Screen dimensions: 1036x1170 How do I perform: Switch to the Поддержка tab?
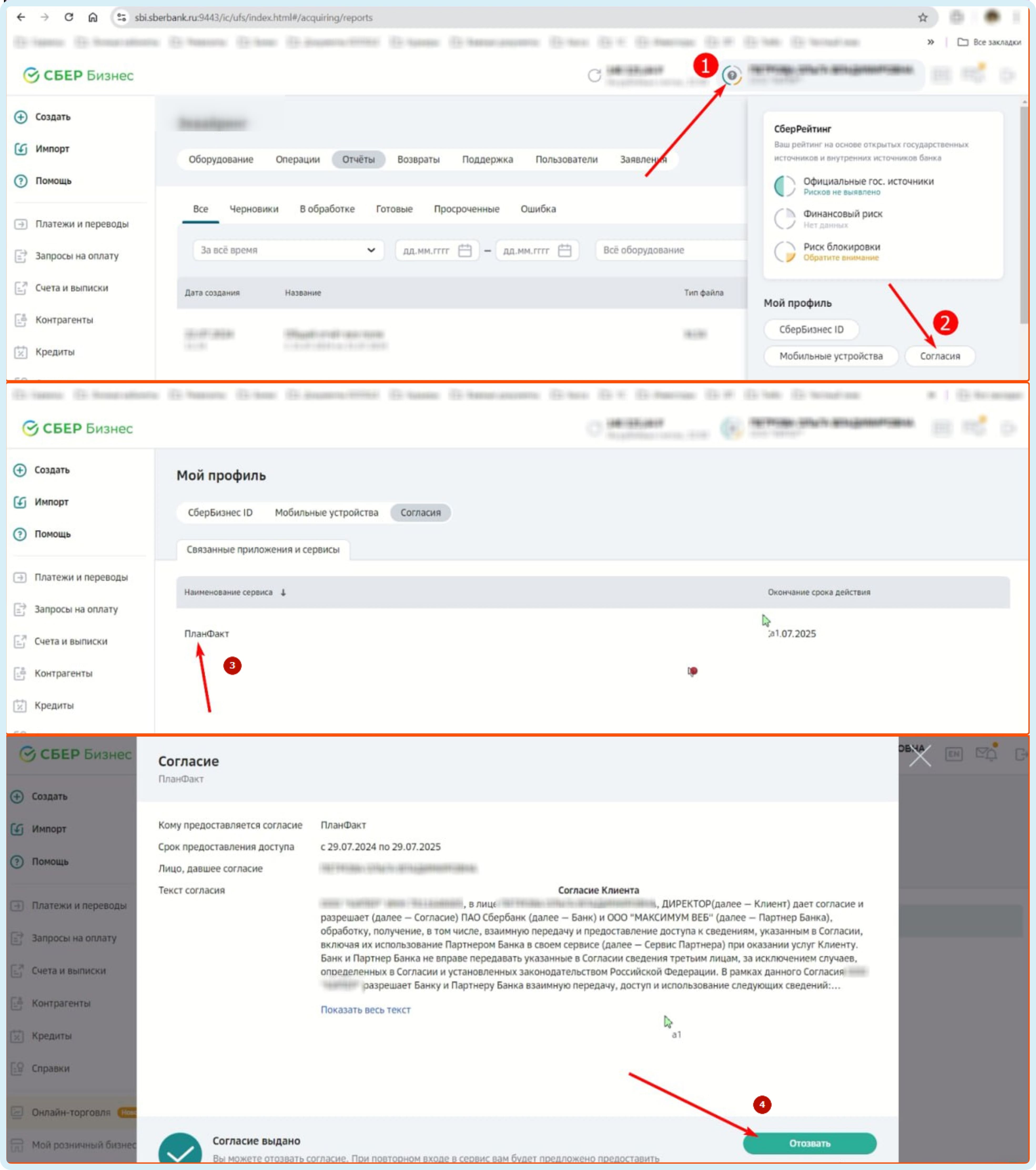[488, 160]
